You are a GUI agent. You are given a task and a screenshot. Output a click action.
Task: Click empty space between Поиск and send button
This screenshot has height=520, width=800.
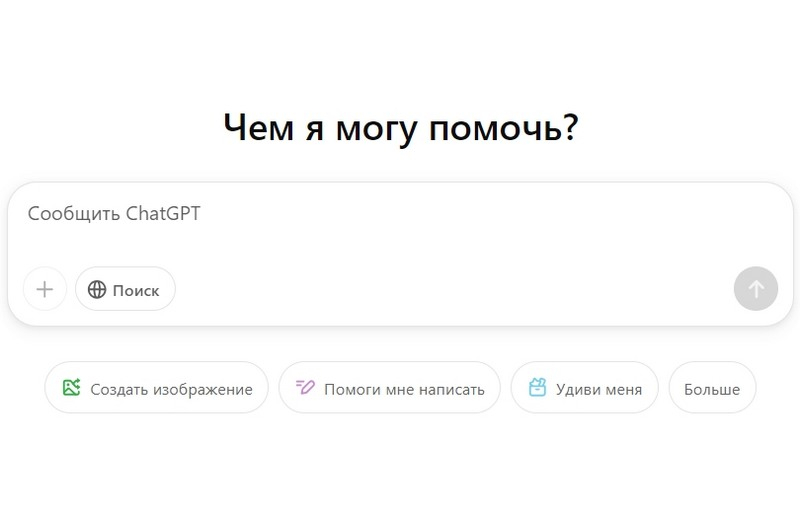[x=450, y=289]
